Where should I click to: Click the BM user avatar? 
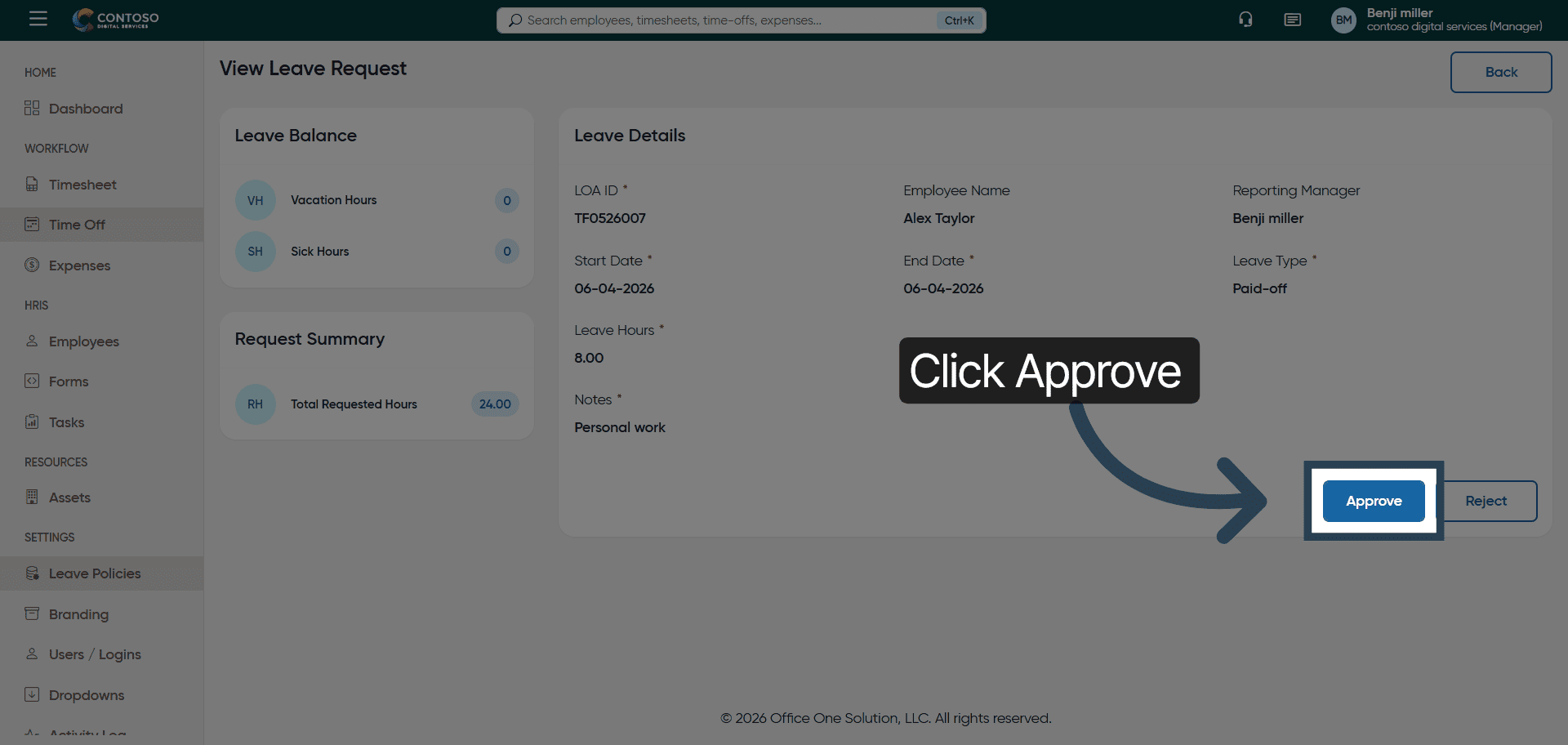pos(1343,20)
